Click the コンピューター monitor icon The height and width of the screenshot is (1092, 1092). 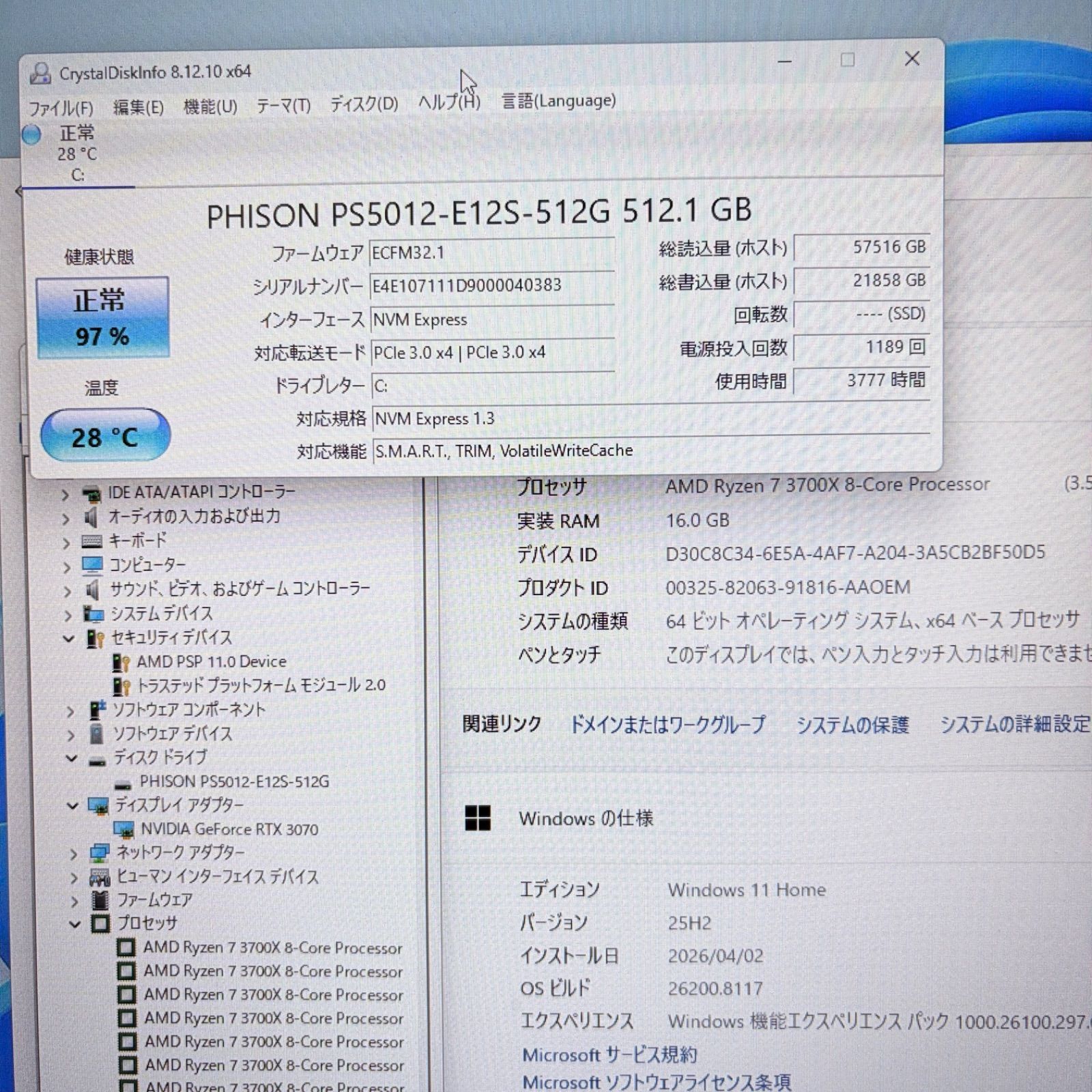tap(92, 566)
